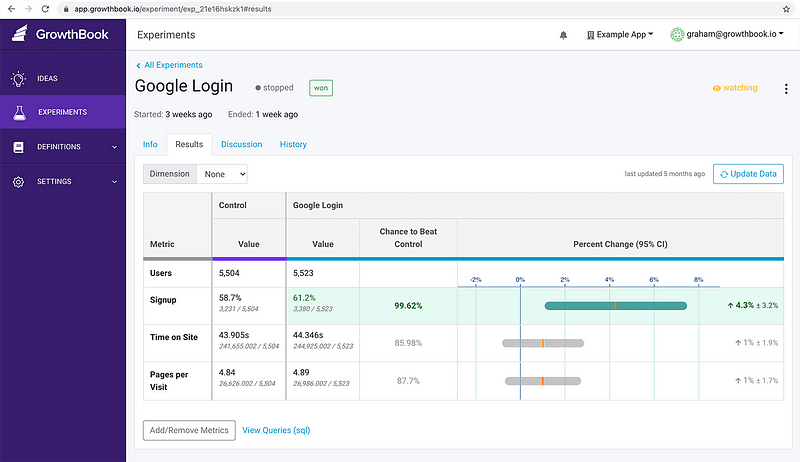
Task: Open the Example App organization dropdown
Action: (x=620, y=35)
